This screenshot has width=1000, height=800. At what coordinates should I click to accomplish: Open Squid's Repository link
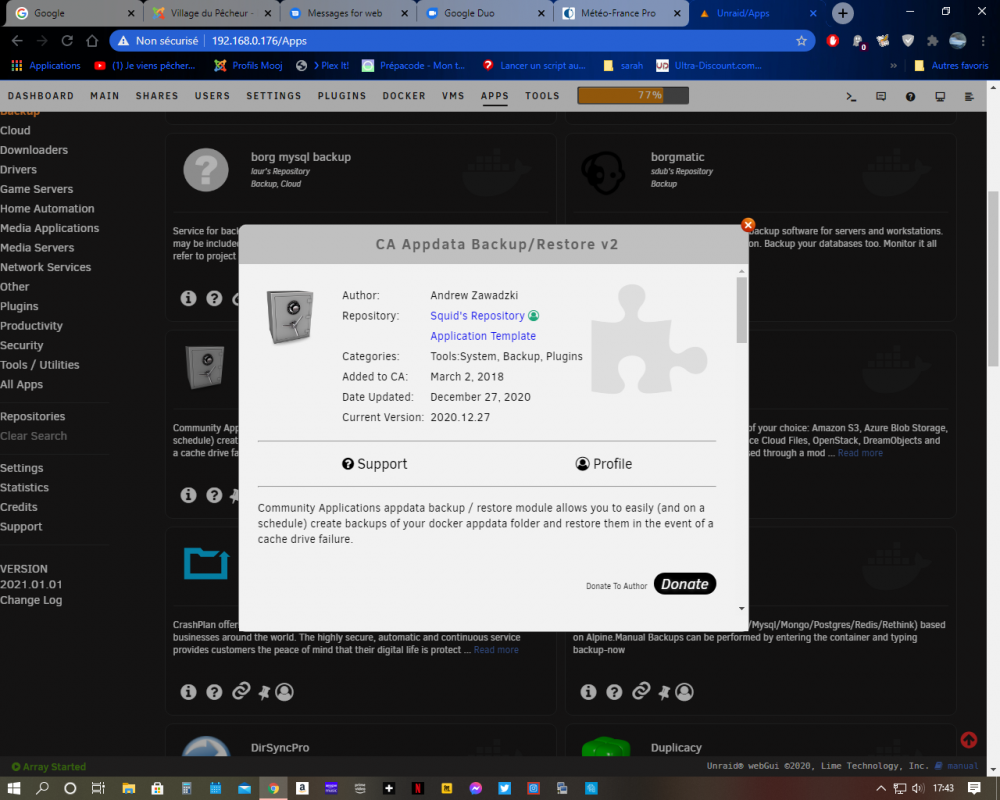(477, 316)
